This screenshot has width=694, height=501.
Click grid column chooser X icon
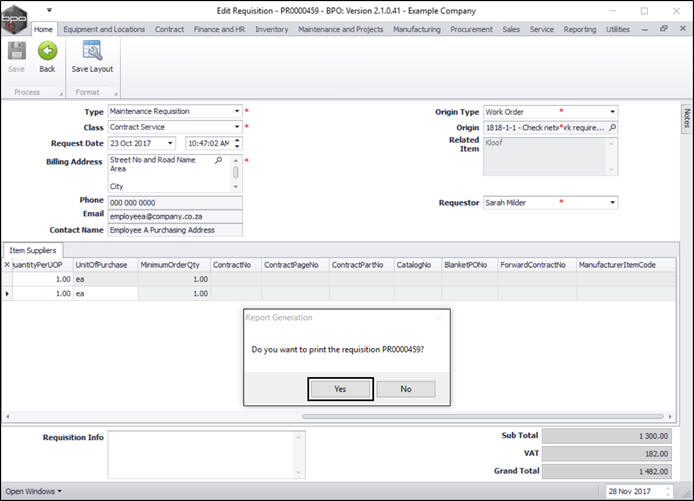tap(7, 265)
